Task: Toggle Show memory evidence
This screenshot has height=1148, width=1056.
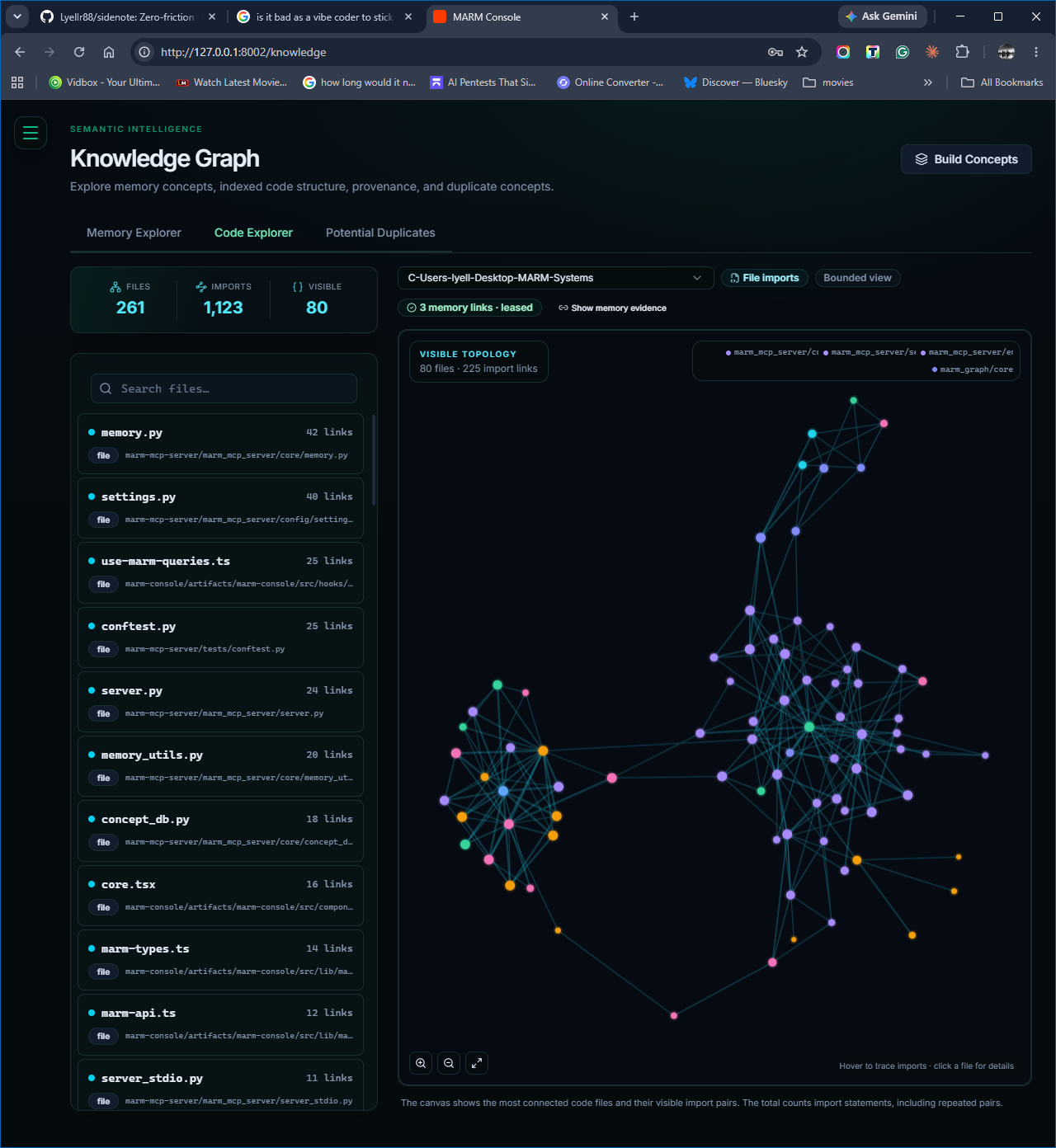Action: 612,308
